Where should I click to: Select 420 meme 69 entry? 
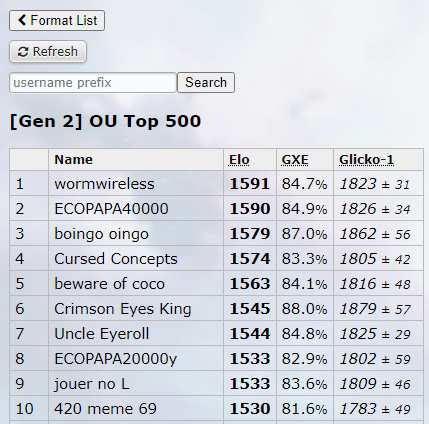[x=105, y=409]
